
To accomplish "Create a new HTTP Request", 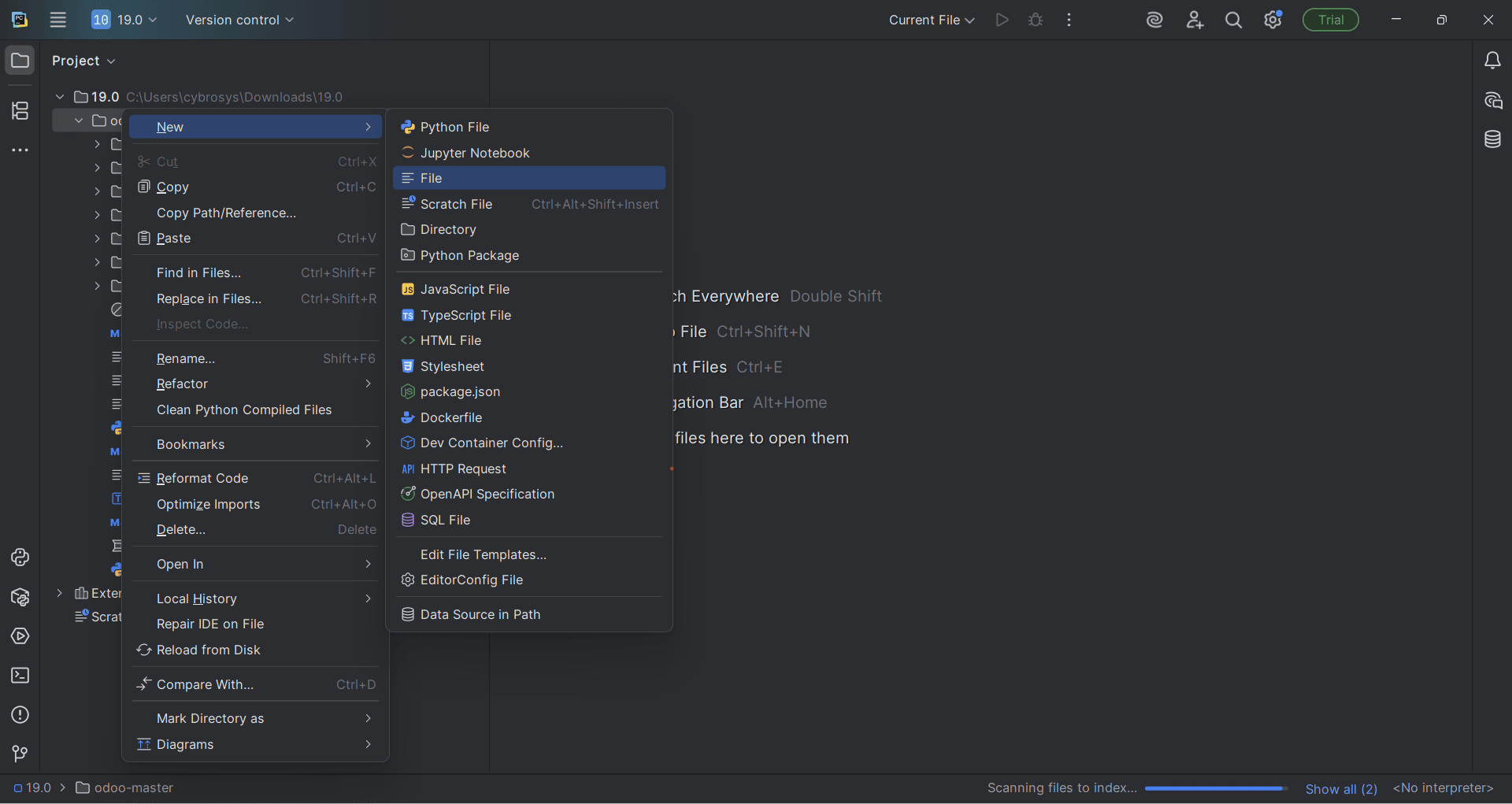I will [x=529, y=469].
